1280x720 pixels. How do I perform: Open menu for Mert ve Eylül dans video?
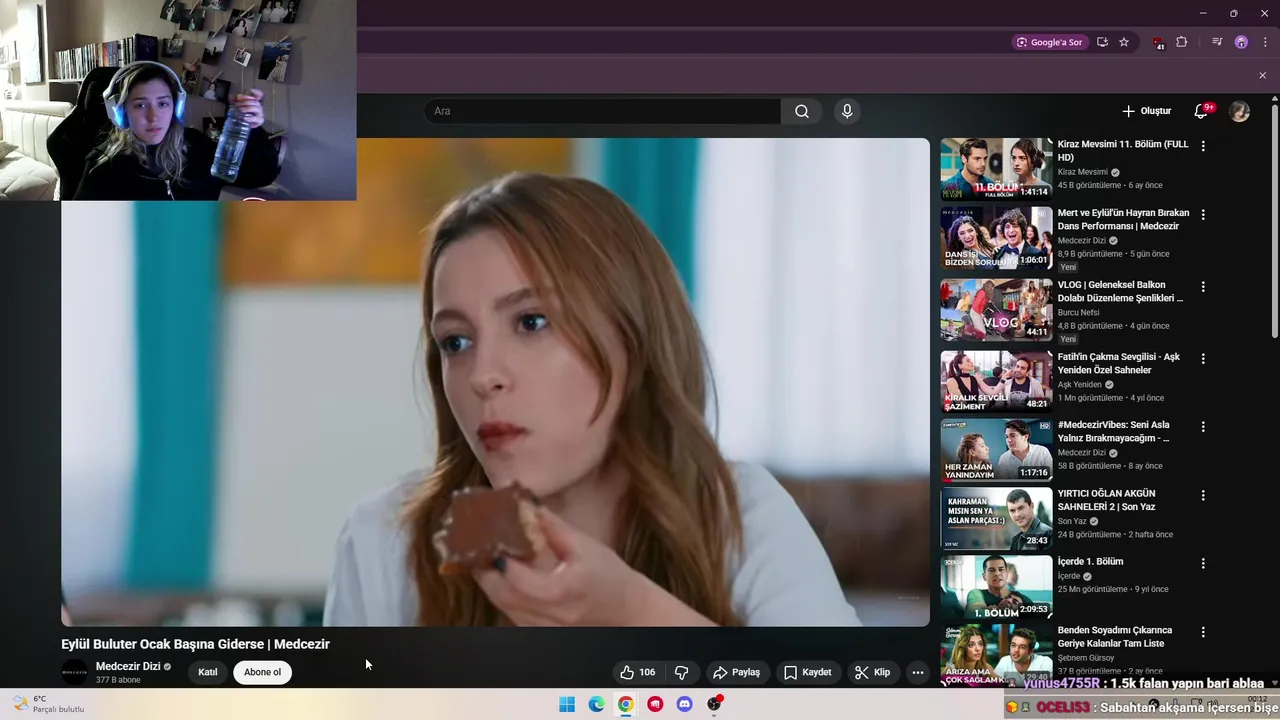click(1203, 215)
